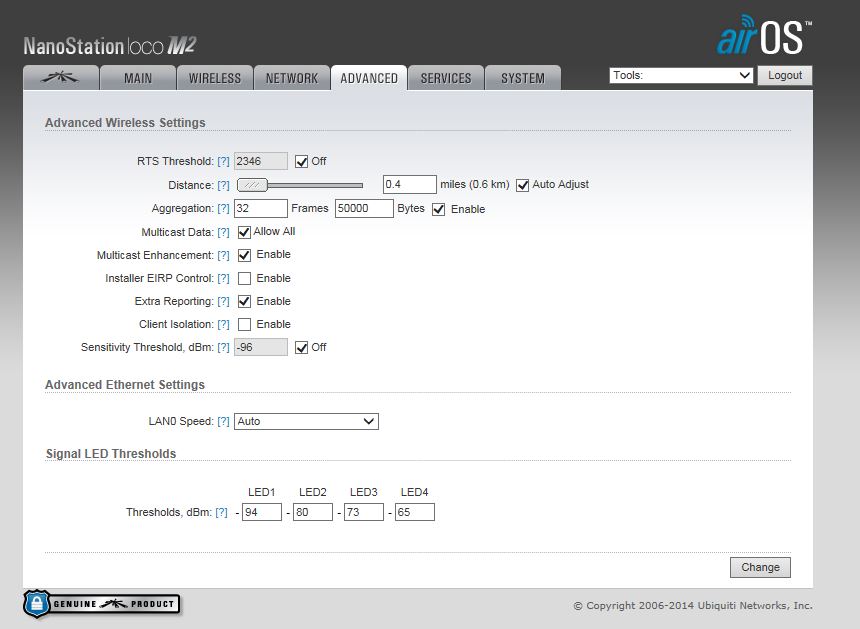Switch to the SYSTEM tab

click(523, 78)
